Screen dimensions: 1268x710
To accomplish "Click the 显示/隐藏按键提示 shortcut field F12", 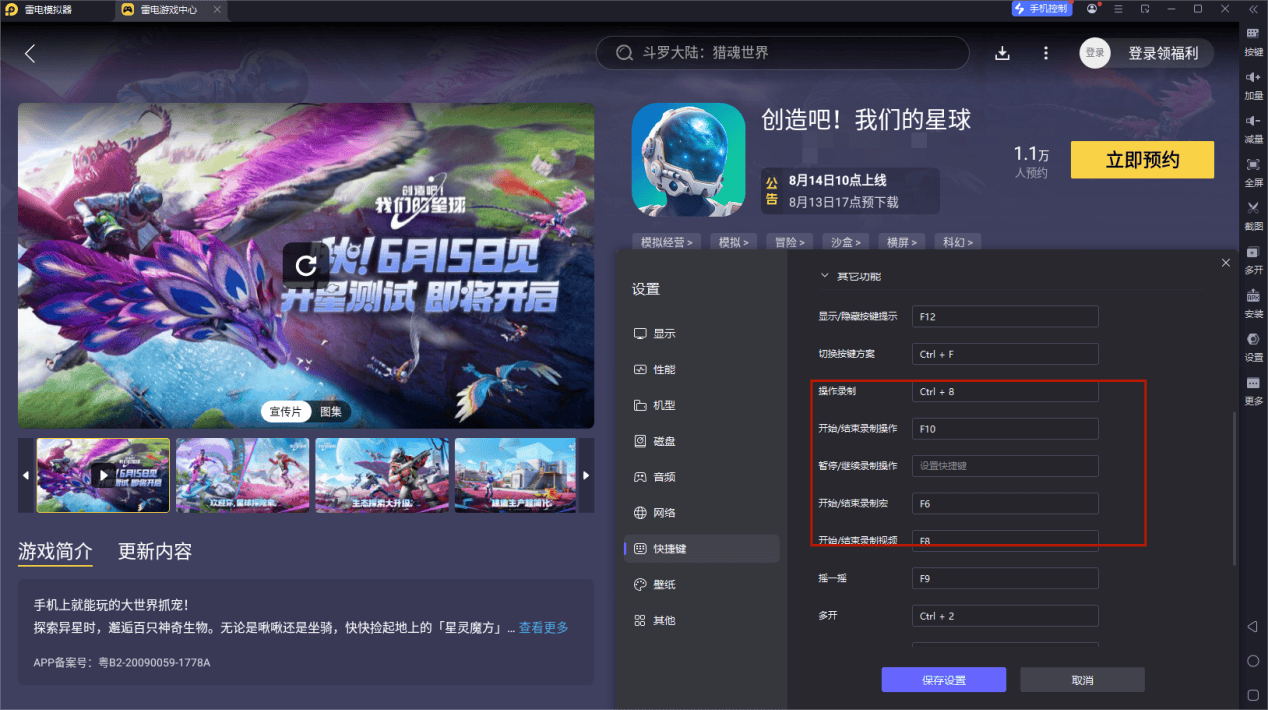I will point(1005,316).
